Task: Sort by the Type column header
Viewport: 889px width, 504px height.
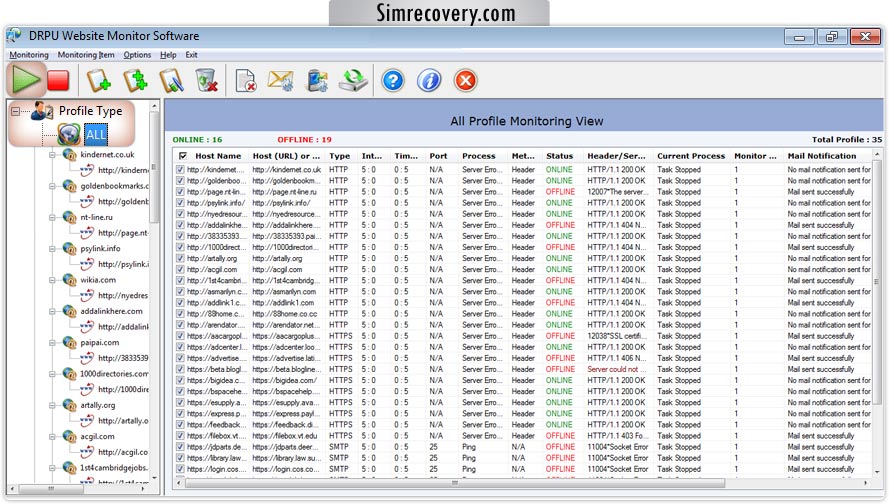Action: pos(340,156)
